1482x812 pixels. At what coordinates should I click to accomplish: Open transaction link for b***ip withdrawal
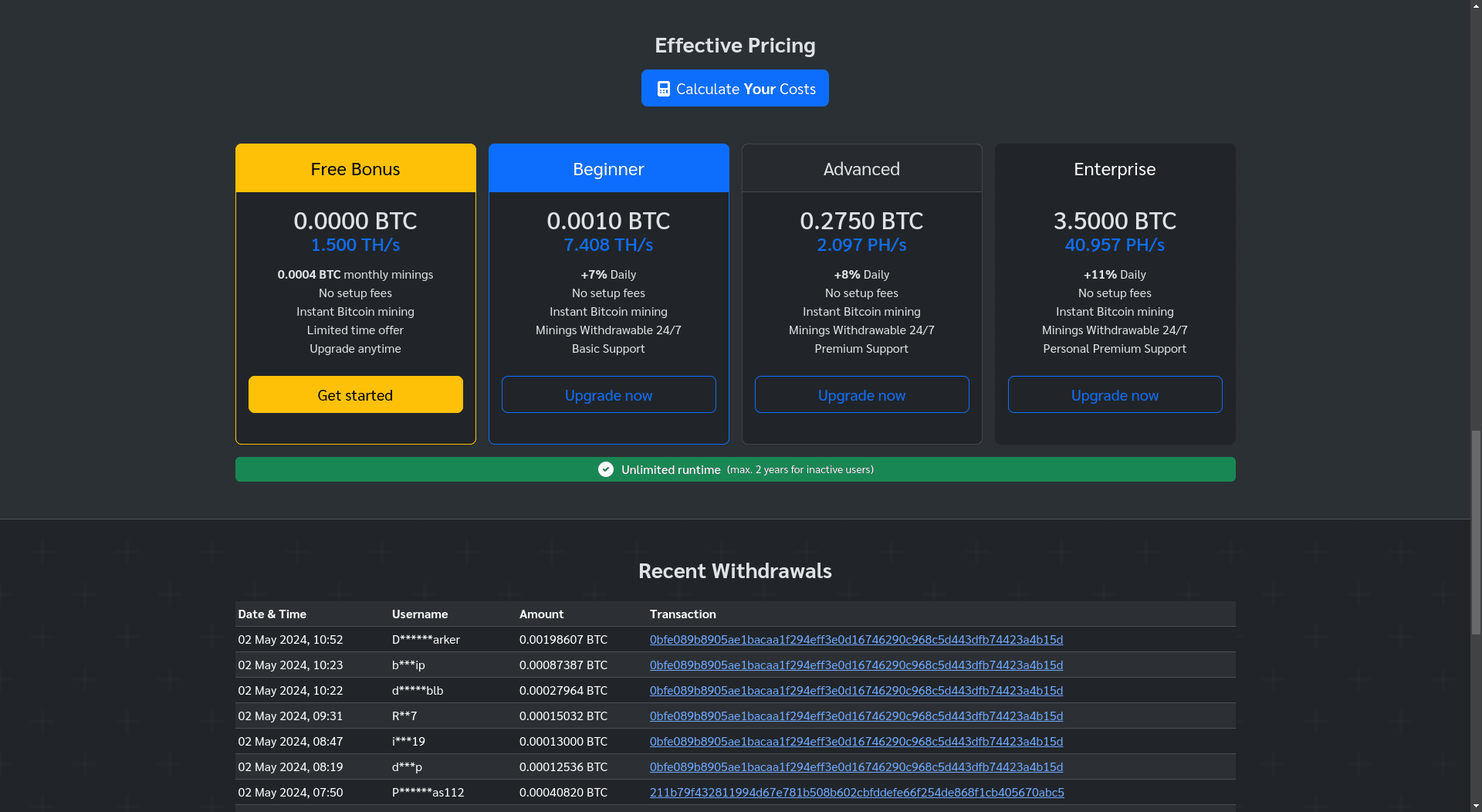[856, 665]
